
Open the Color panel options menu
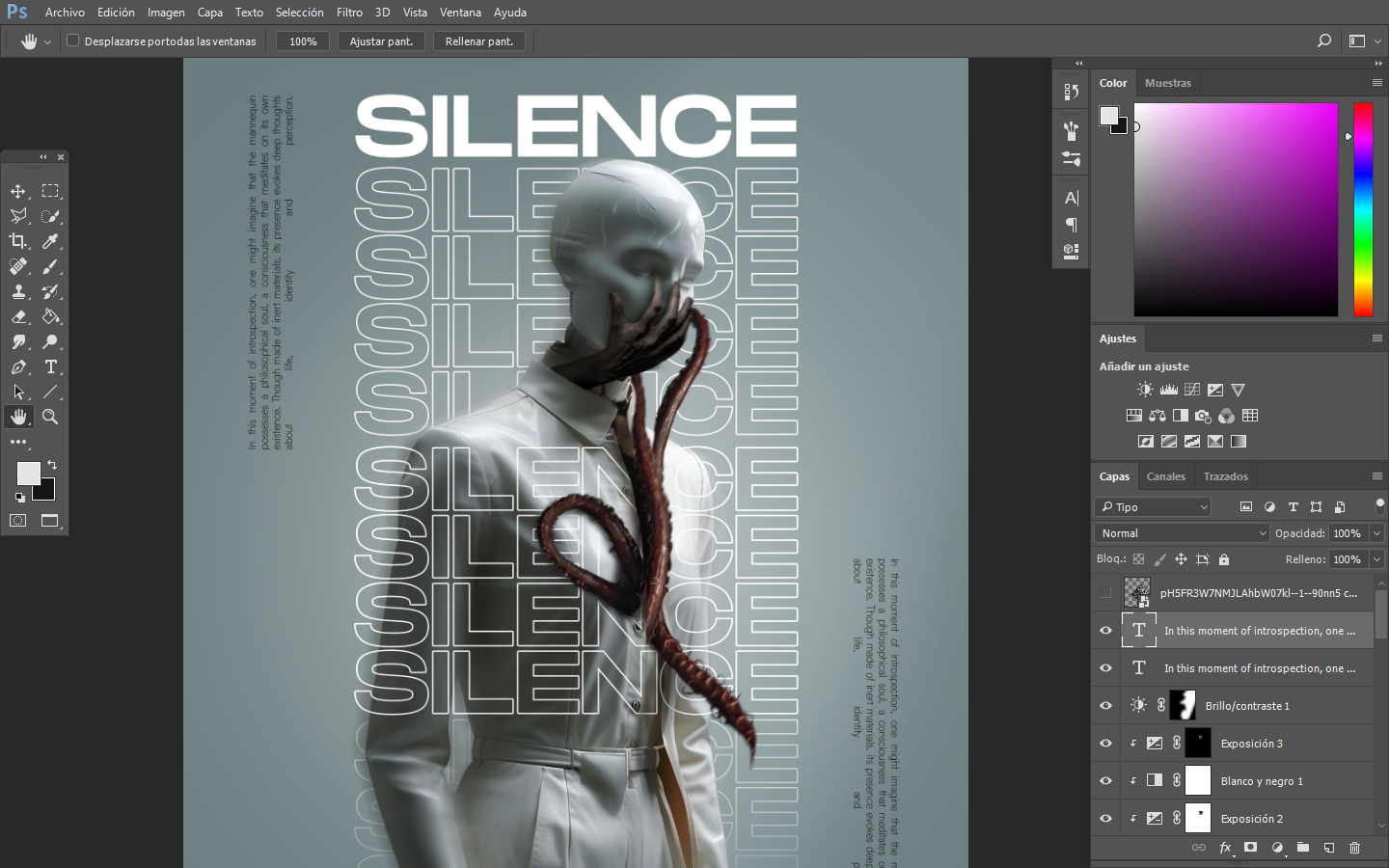1376,83
